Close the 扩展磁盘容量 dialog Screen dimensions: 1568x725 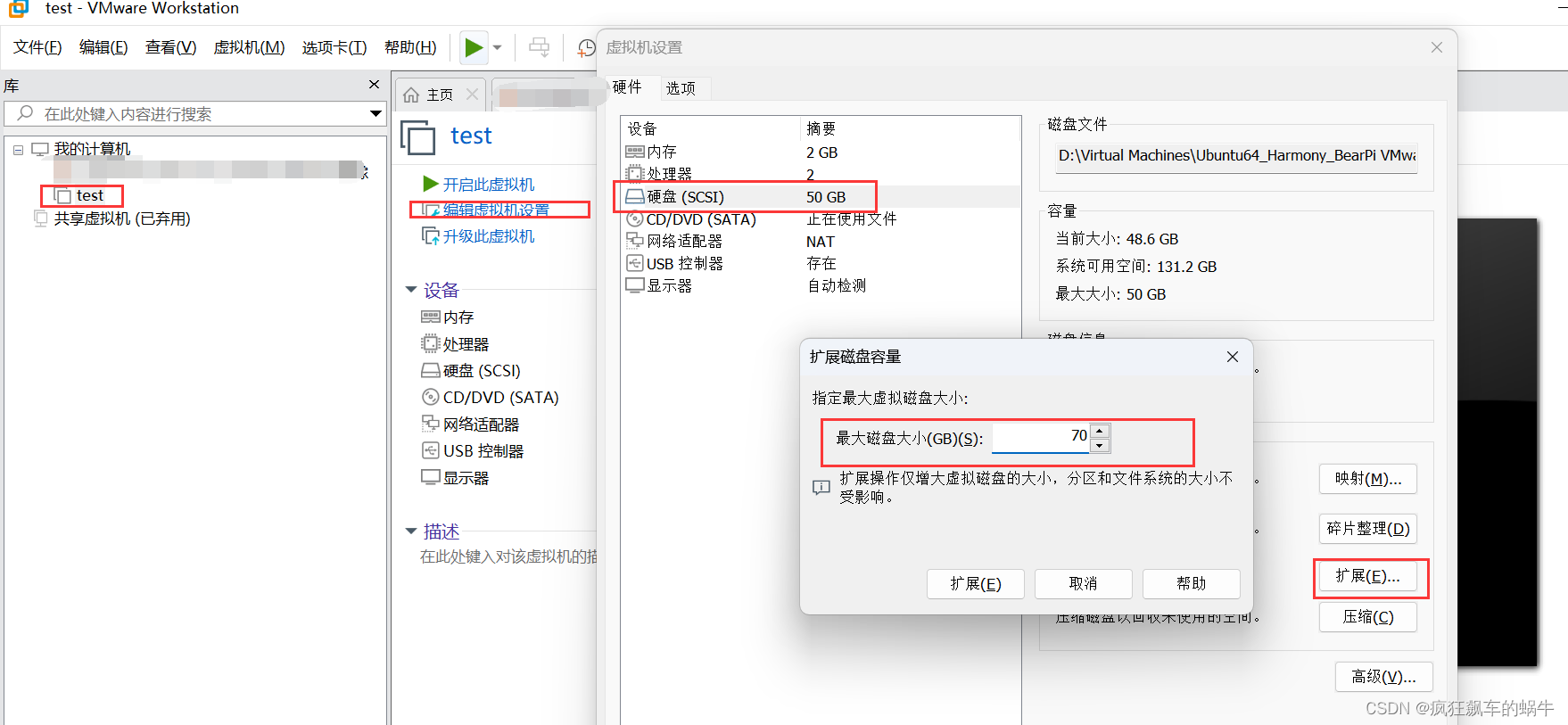(x=1232, y=357)
